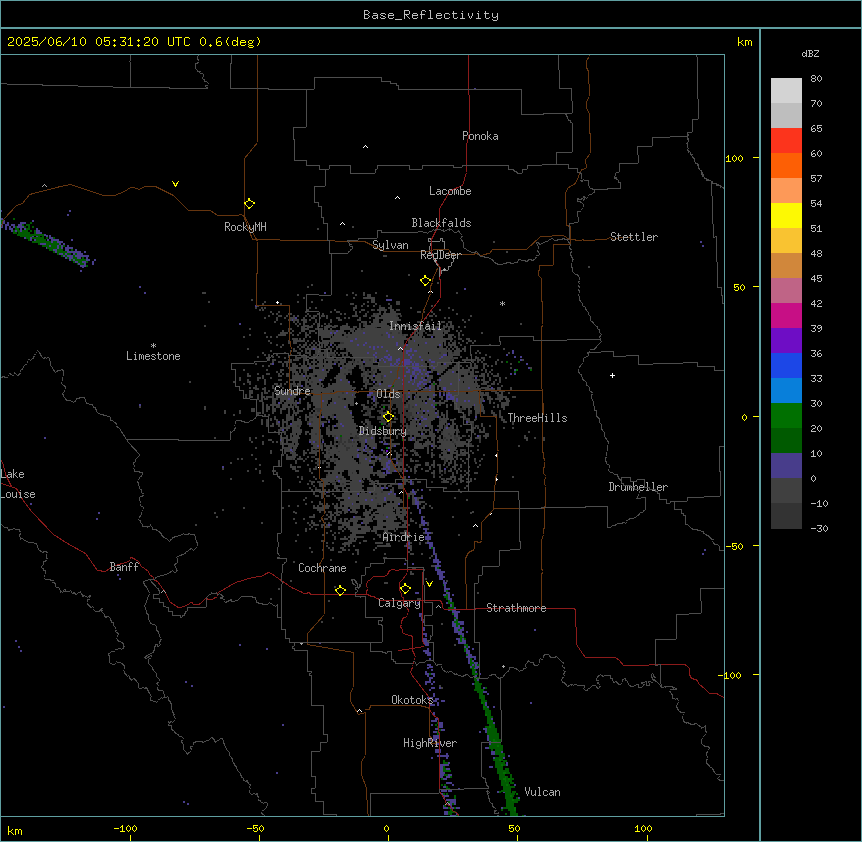Select the light gray 70-80 dBZ legend swatch

[x=786, y=91]
